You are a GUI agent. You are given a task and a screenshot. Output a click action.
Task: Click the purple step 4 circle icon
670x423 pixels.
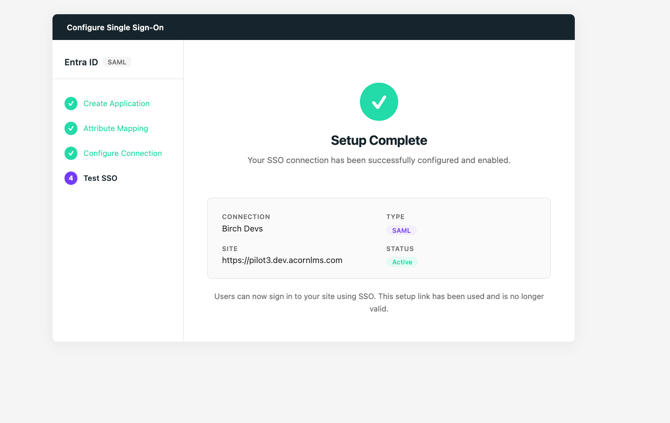(71, 178)
